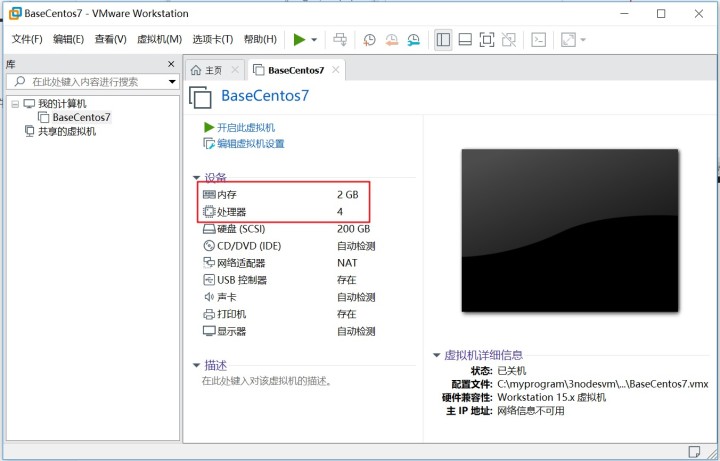Revert virtual machine to snapshot icon
The image size is (720, 461).
point(391,40)
